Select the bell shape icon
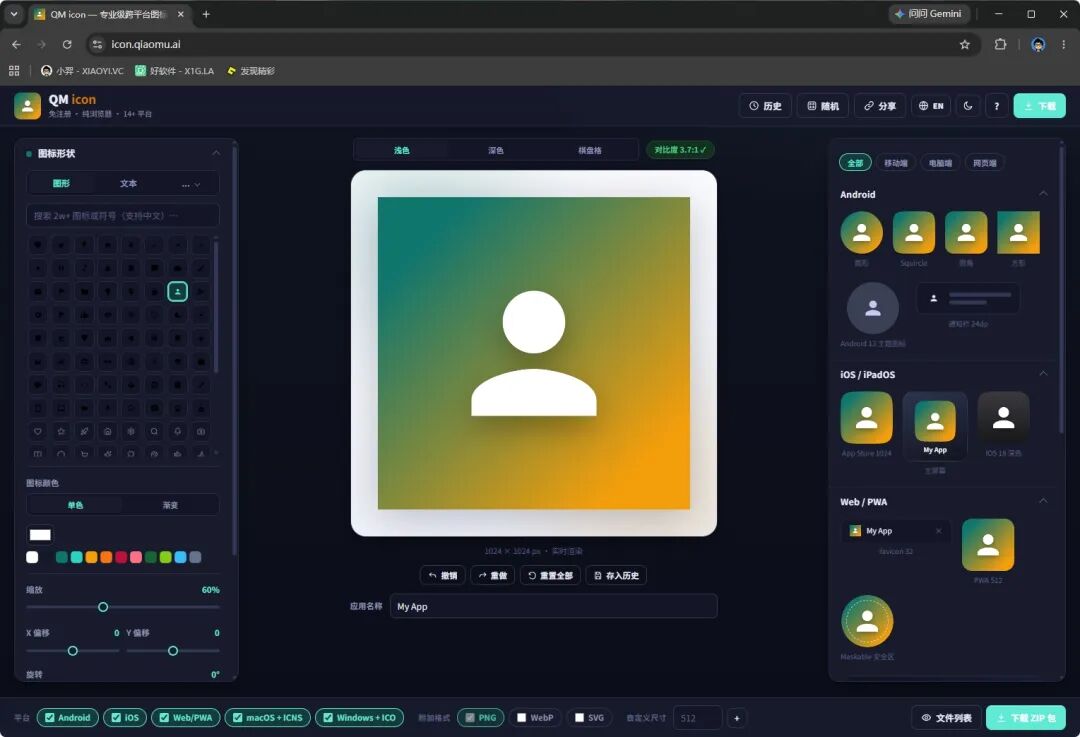This screenshot has height=737, width=1080. tap(178, 432)
